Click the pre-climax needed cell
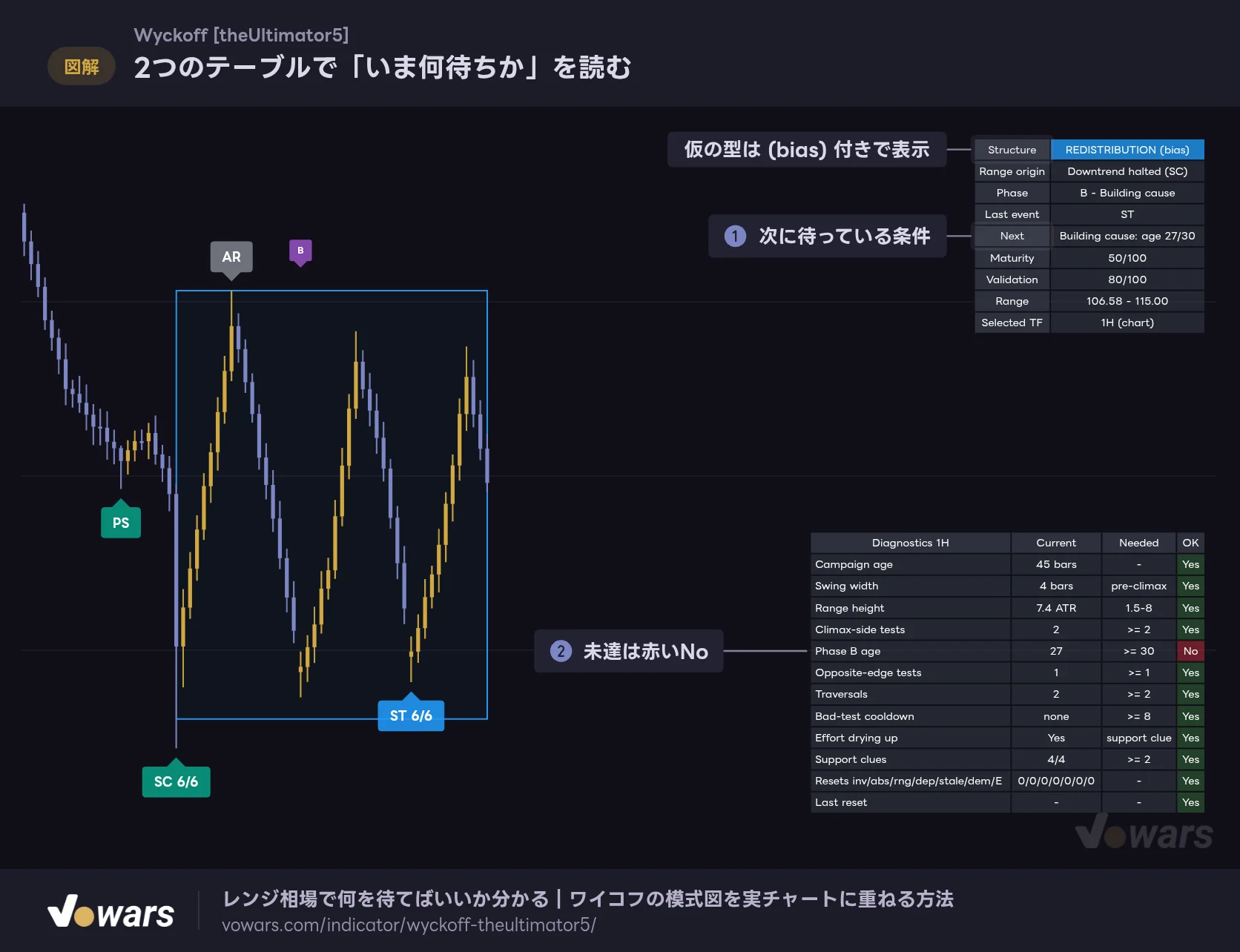Image resolution: width=1240 pixels, height=952 pixels. point(1139,586)
